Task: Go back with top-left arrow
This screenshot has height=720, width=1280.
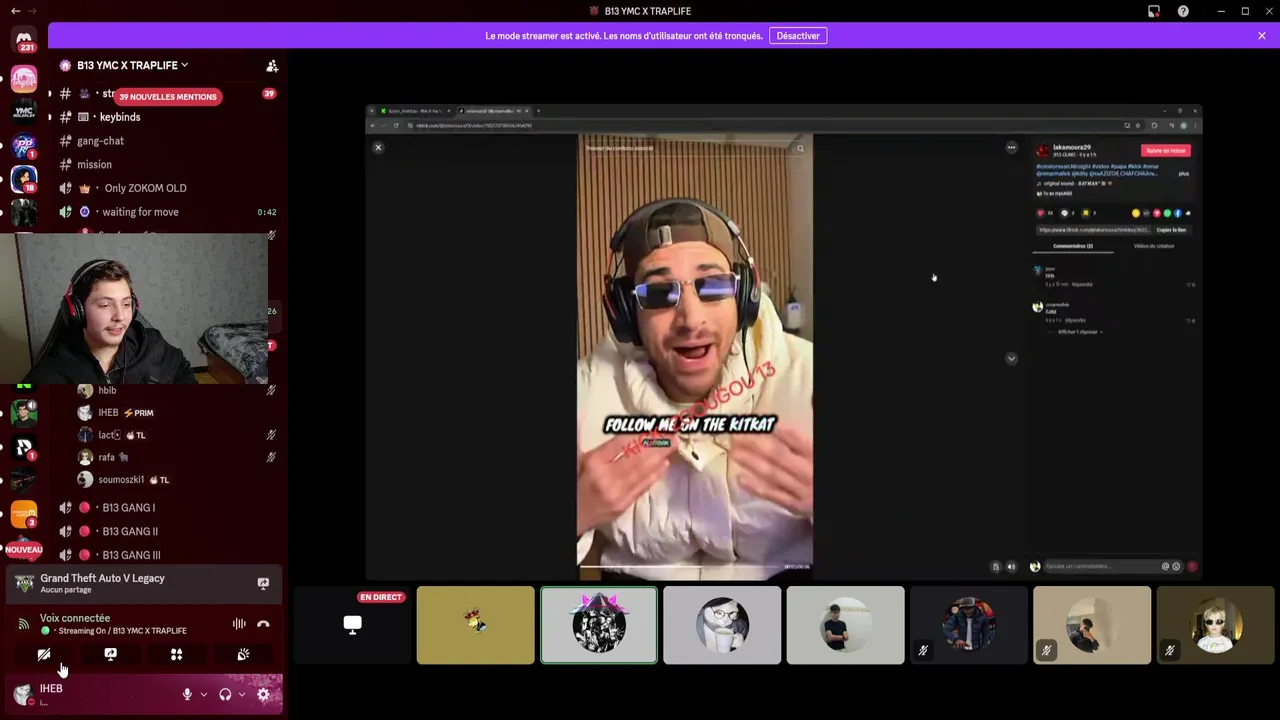Action: (15, 11)
